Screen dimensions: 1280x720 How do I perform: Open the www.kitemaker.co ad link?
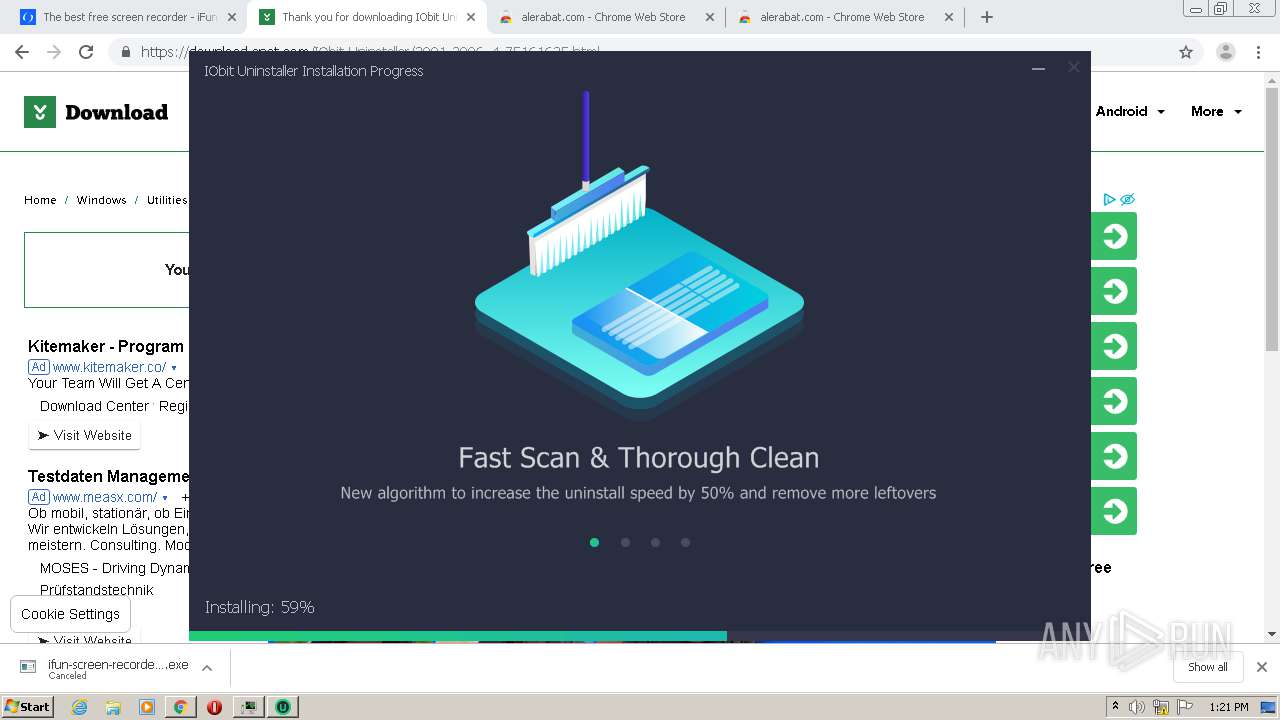[x=109, y=367]
